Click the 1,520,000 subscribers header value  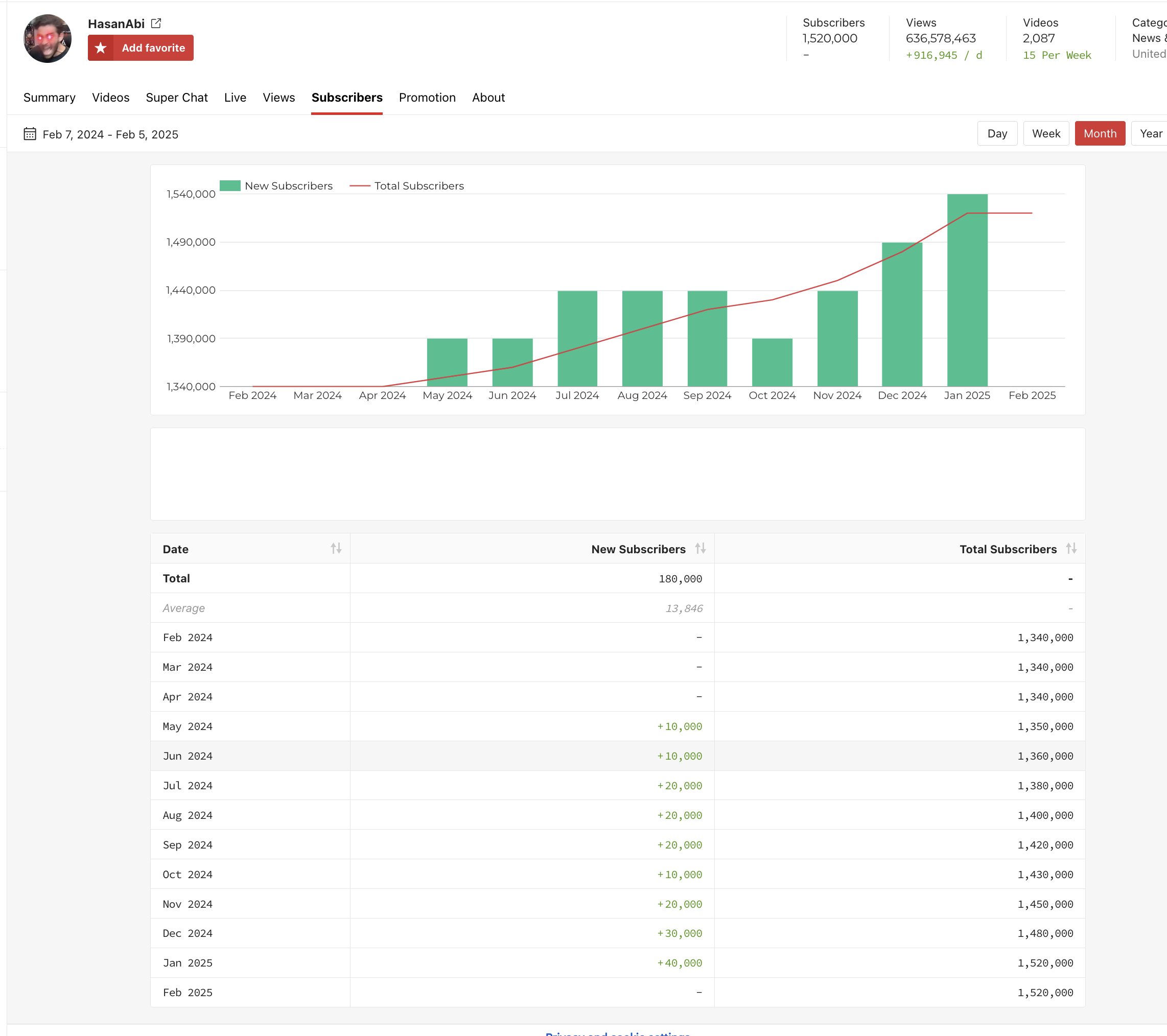830,38
